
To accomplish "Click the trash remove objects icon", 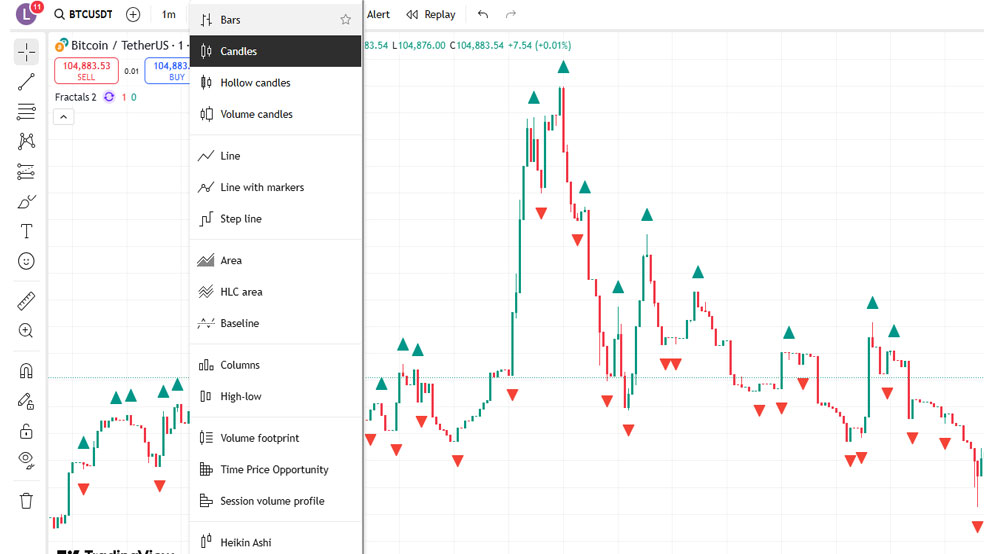I will (26, 501).
